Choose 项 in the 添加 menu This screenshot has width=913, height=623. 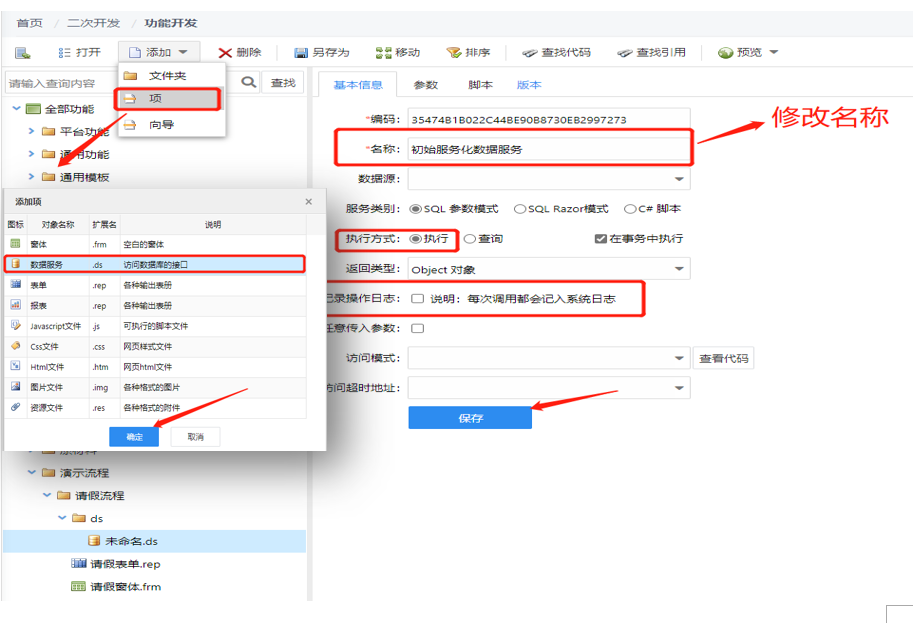[x=168, y=98]
